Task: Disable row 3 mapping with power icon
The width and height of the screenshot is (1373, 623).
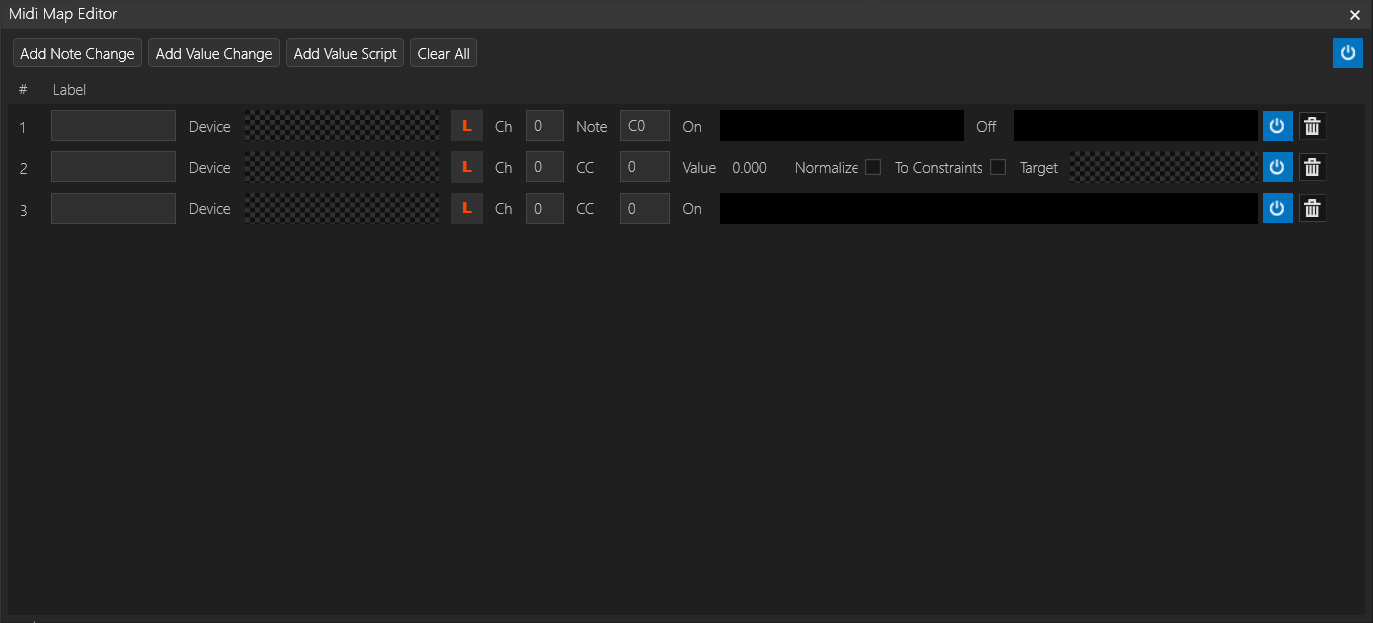Action: [x=1277, y=208]
